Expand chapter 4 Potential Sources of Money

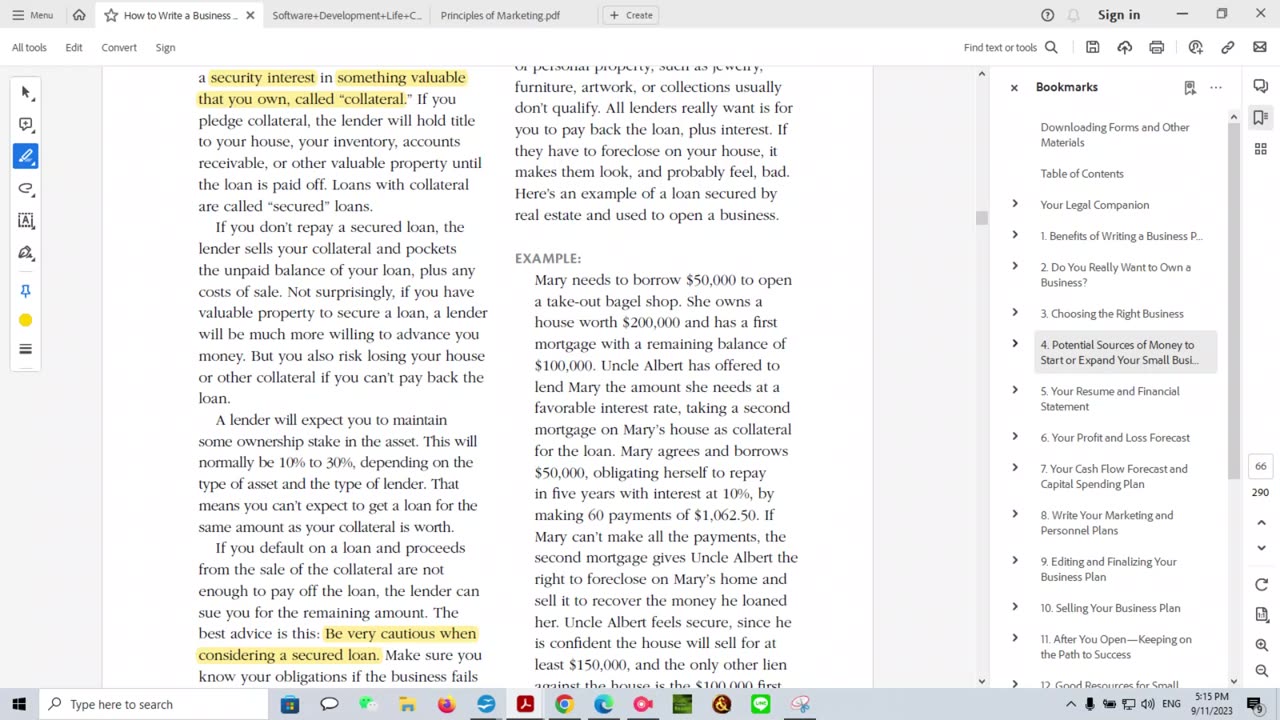(1015, 344)
